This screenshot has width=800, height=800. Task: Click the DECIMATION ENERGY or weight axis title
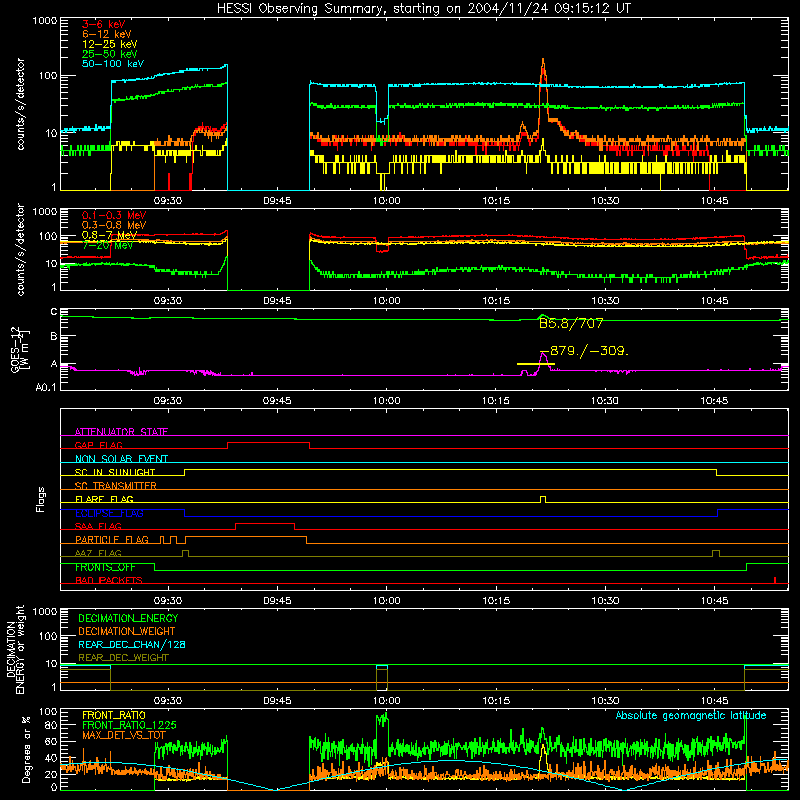(16, 649)
